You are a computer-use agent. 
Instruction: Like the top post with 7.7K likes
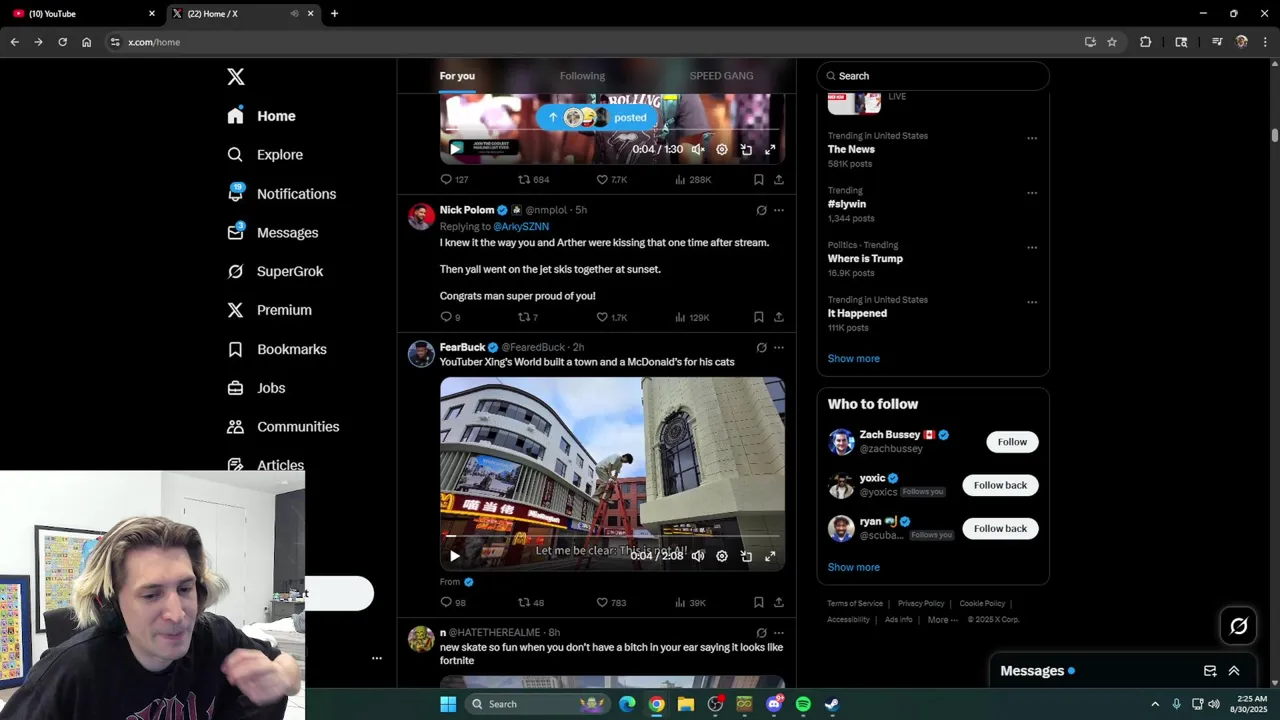611,180
